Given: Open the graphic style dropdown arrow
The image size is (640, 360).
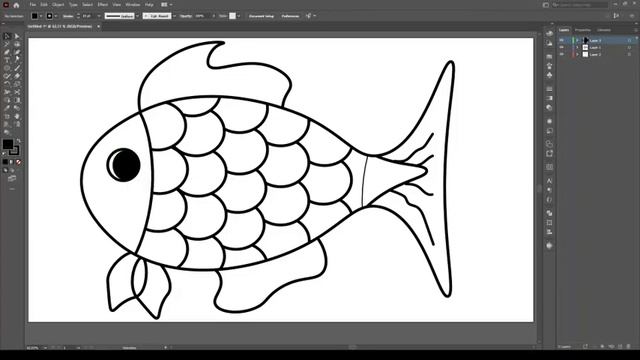Looking at the screenshot, I should [238, 16].
